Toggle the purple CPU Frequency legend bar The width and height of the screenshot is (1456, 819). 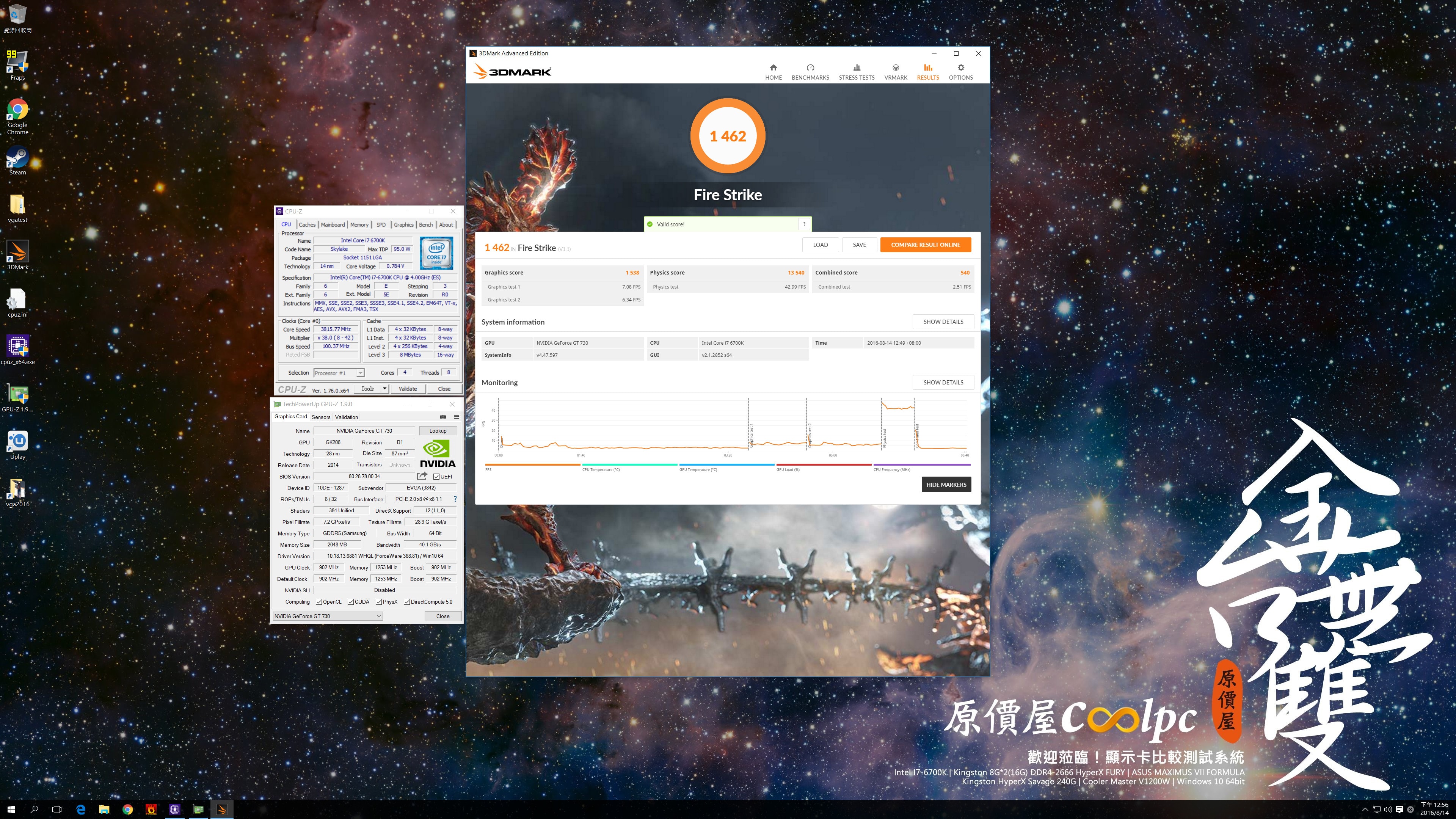coord(921,464)
